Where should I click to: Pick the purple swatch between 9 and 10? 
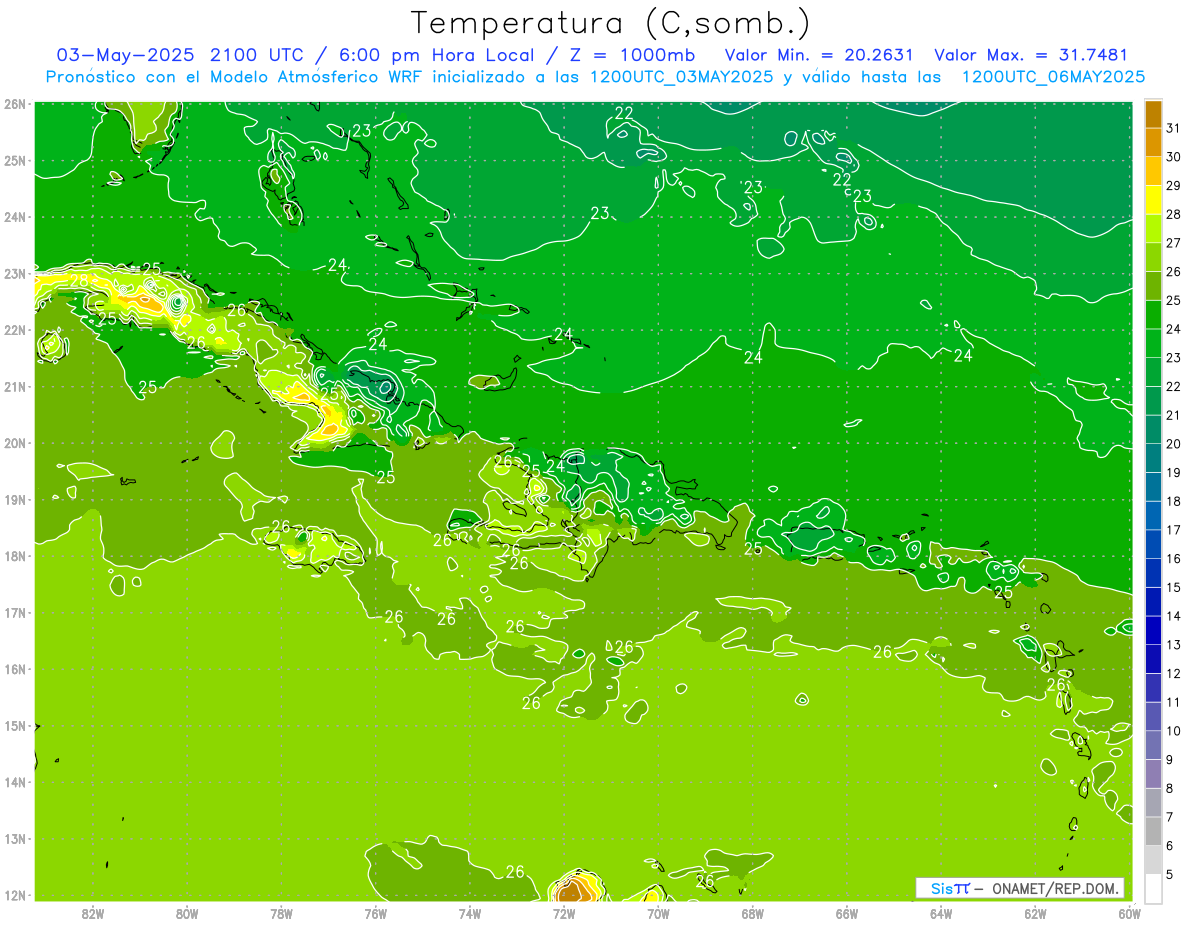click(1153, 745)
